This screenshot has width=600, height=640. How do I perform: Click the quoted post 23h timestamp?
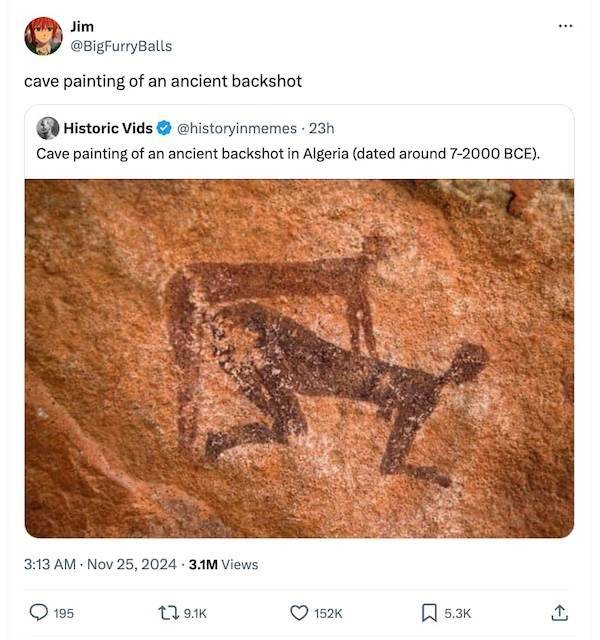tap(322, 128)
